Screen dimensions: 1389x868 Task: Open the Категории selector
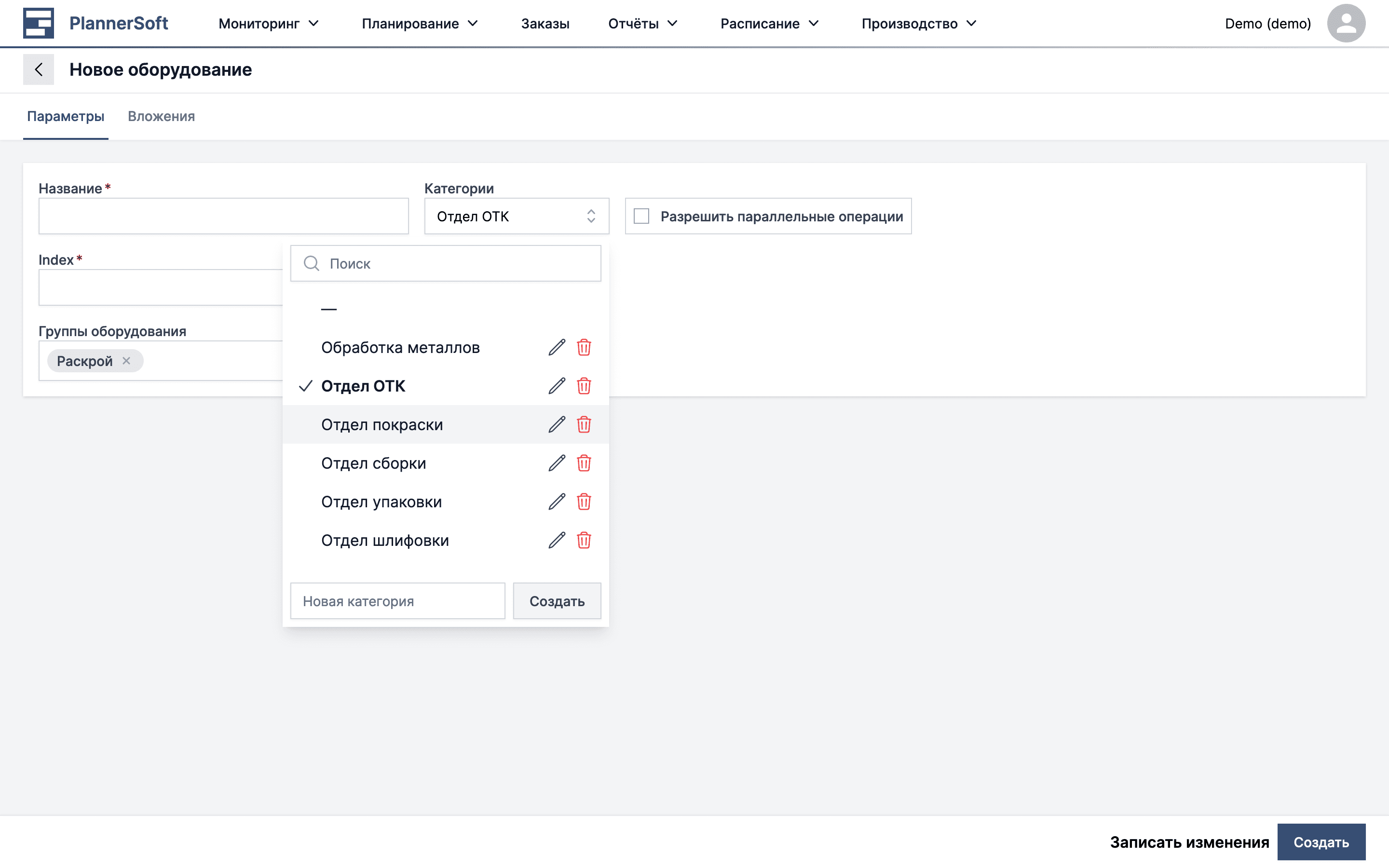pyautogui.click(x=516, y=216)
